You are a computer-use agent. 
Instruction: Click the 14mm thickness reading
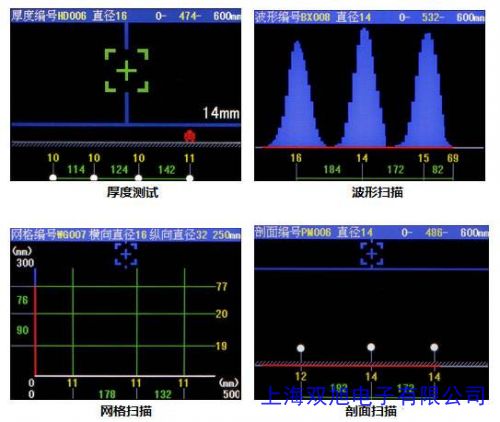[x=221, y=113]
